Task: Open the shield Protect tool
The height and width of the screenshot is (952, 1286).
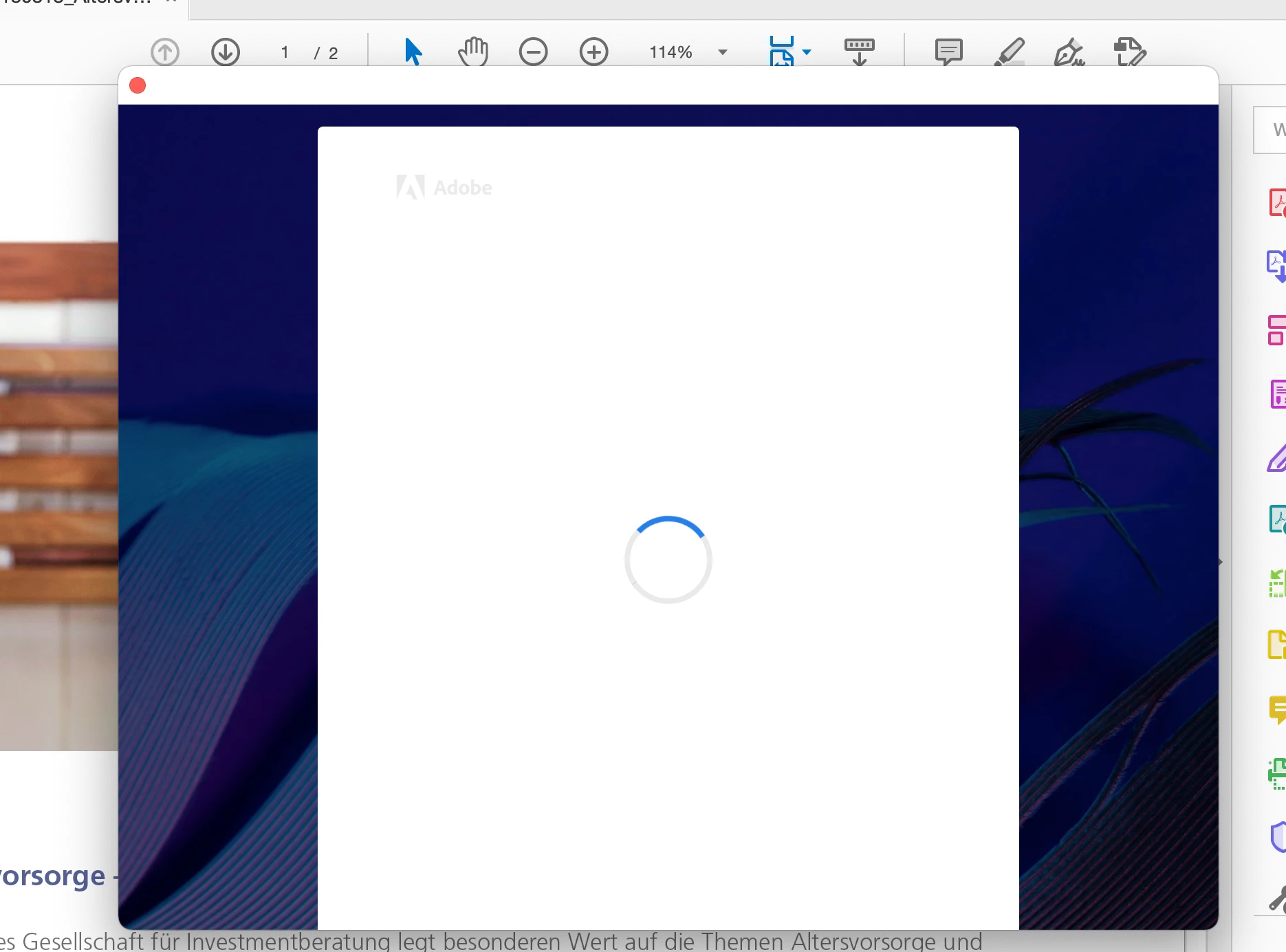Action: point(1278,837)
